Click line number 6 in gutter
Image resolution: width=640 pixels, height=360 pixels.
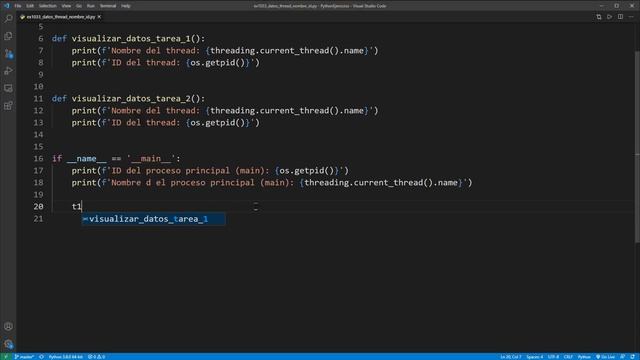[41, 39]
